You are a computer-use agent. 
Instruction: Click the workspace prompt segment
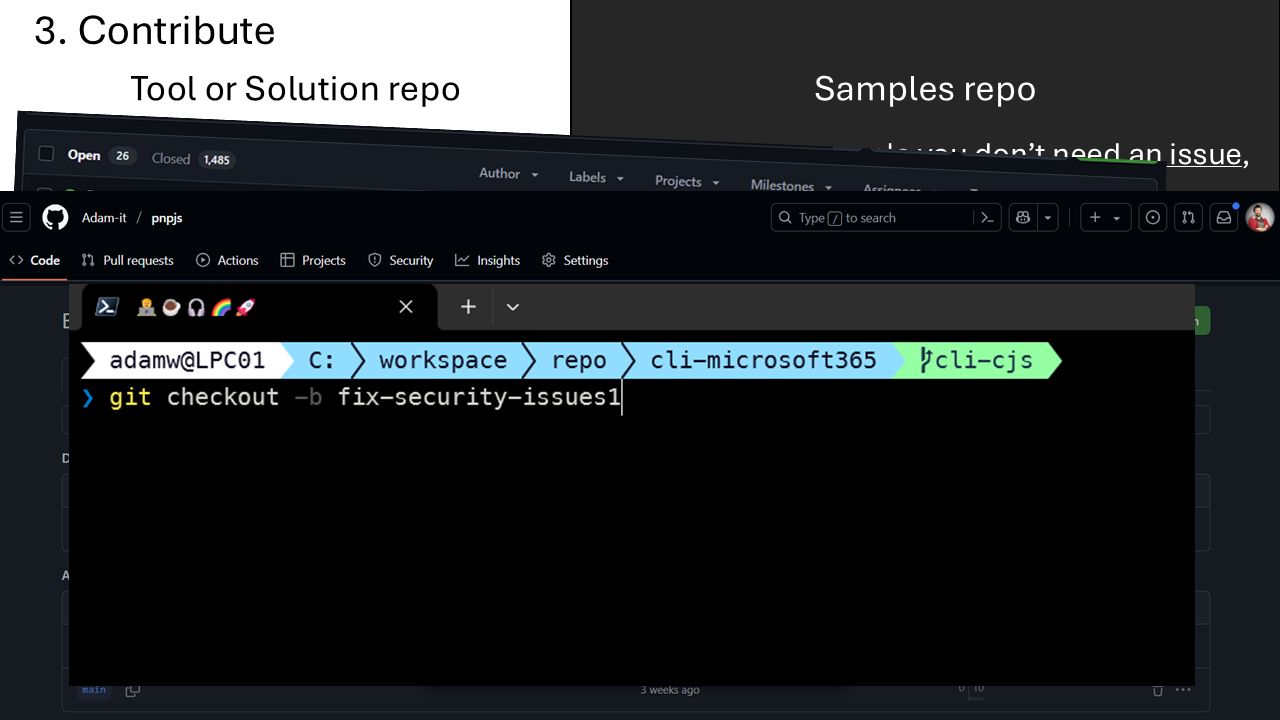443,360
